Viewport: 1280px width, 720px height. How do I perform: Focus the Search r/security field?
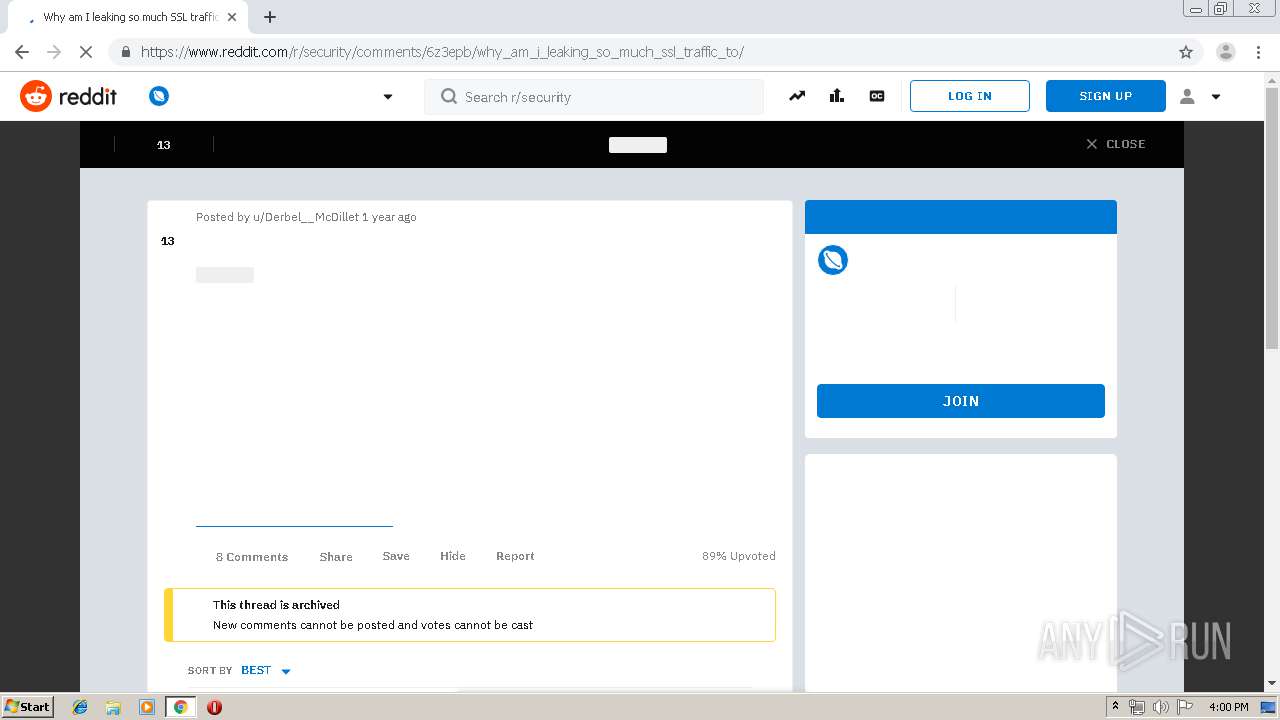(594, 97)
